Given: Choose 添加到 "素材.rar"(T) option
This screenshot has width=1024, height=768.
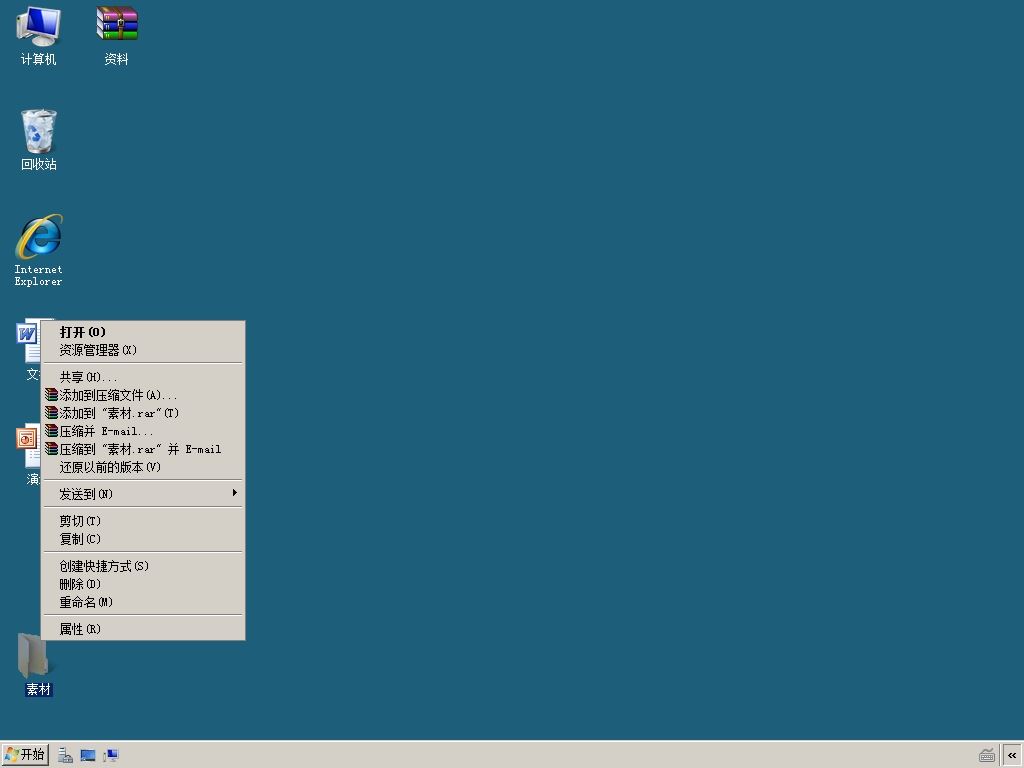Looking at the screenshot, I should point(143,413).
